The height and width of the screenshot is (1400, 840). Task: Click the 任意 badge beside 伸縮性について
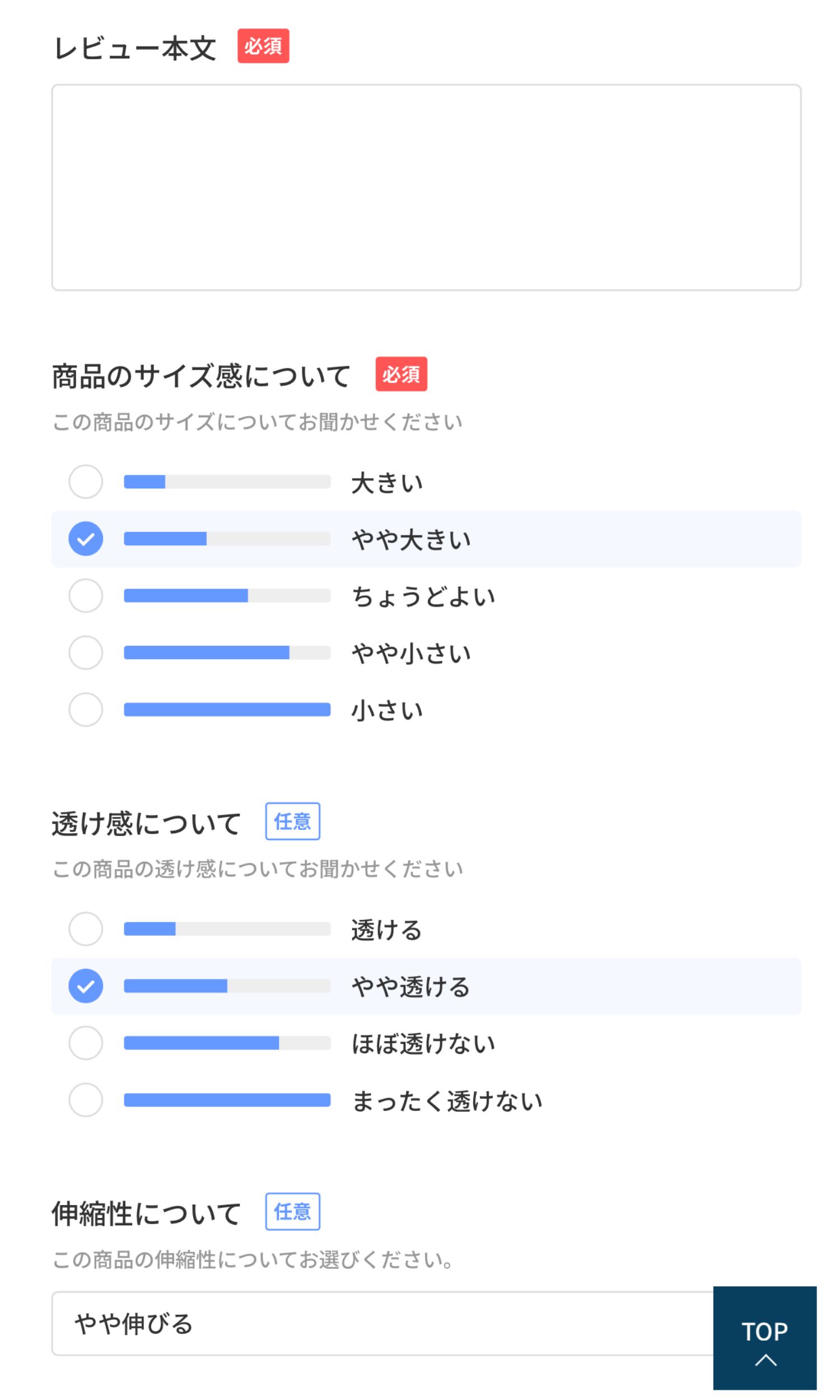292,1212
